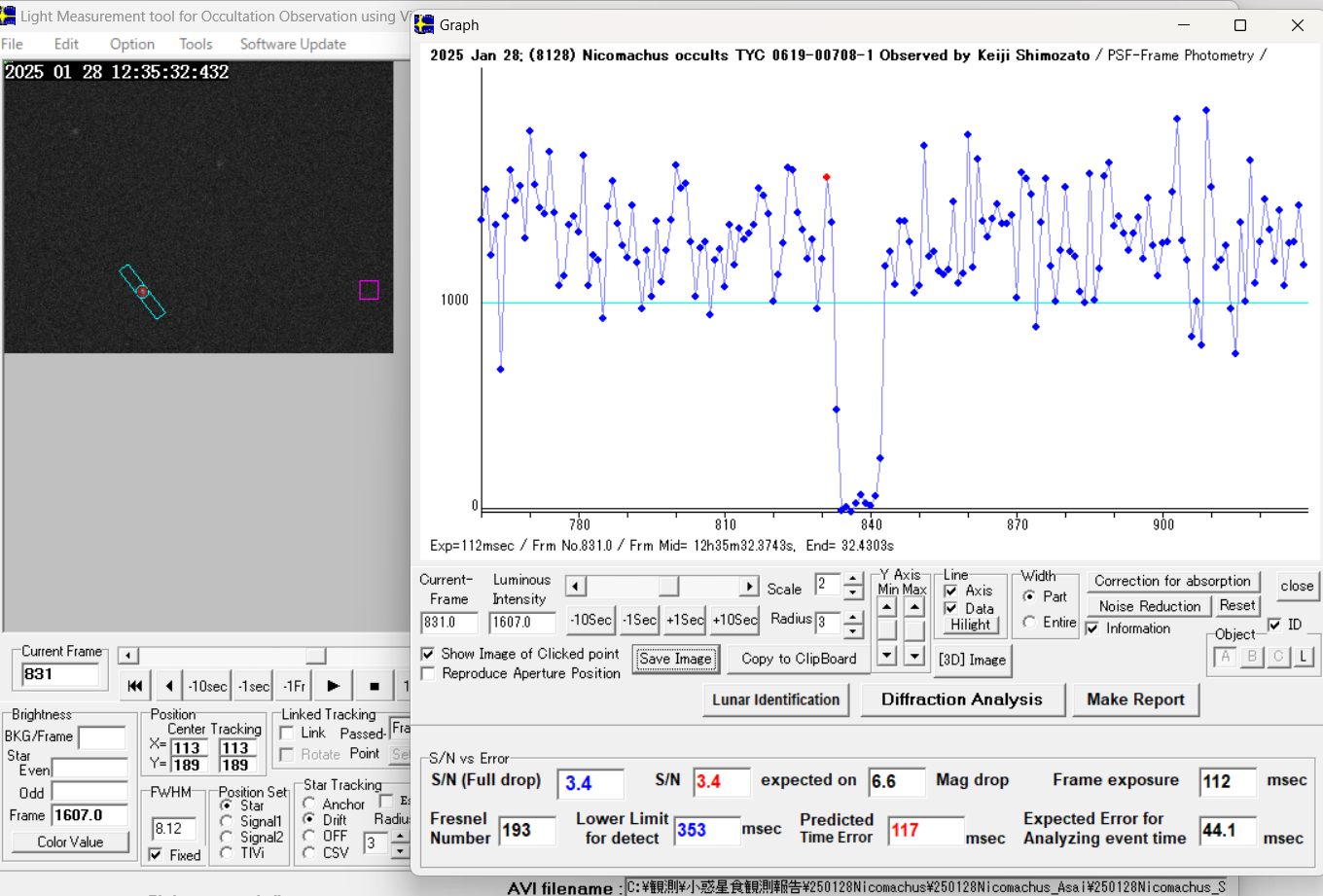Image resolution: width=1323 pixels, height=896 pixels.
Task: Click the Y Axis Min up arrow
Action: (x=886, y=607)
